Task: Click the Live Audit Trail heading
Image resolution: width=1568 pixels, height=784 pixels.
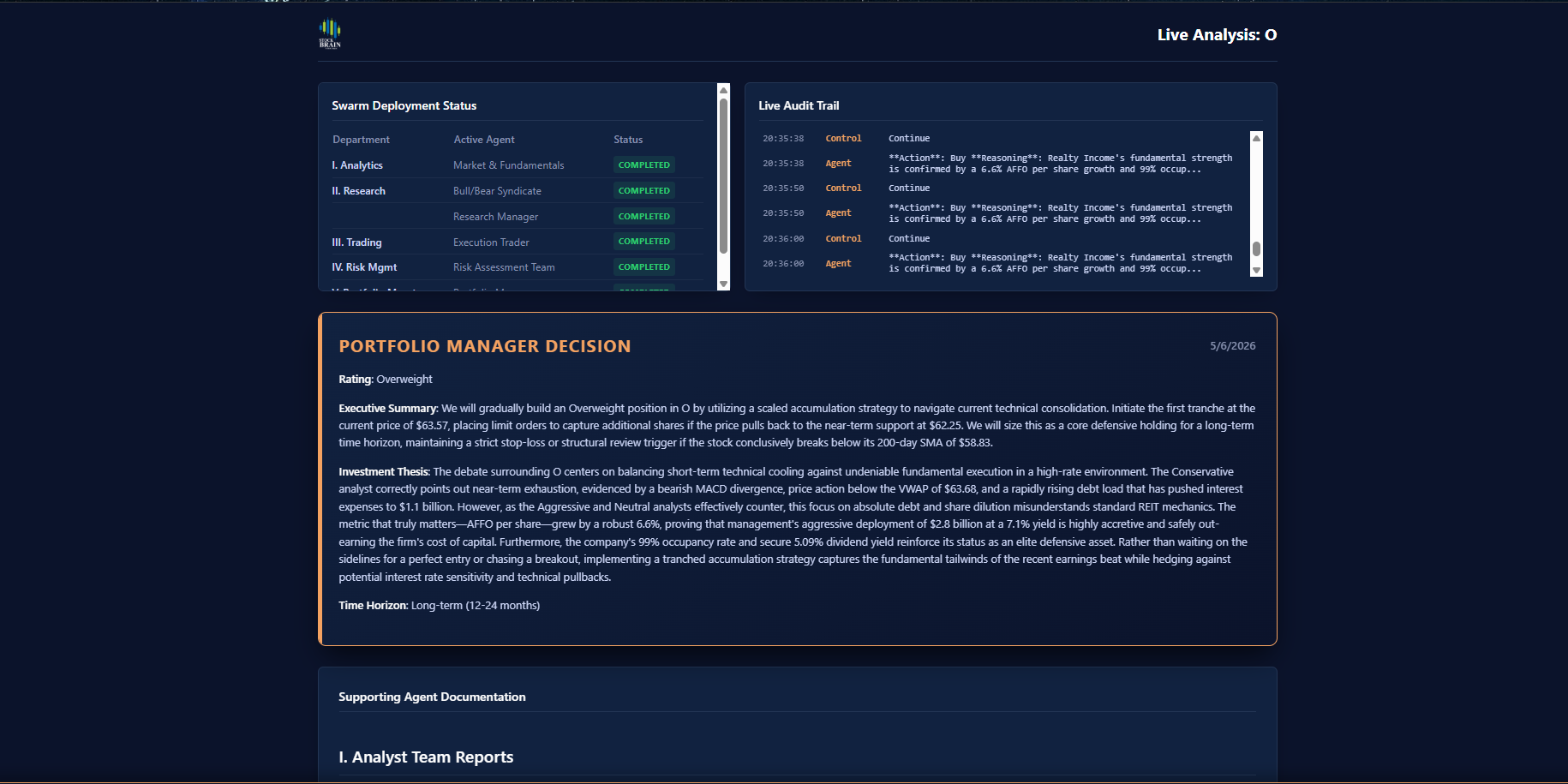Action: [799, 105]
